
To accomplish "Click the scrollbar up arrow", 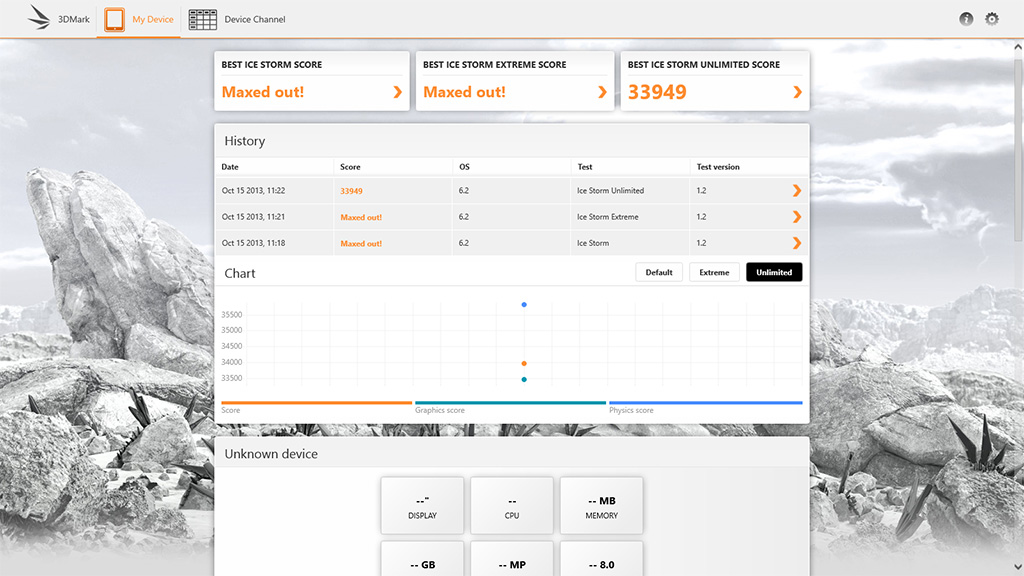I will [1017, 47].
